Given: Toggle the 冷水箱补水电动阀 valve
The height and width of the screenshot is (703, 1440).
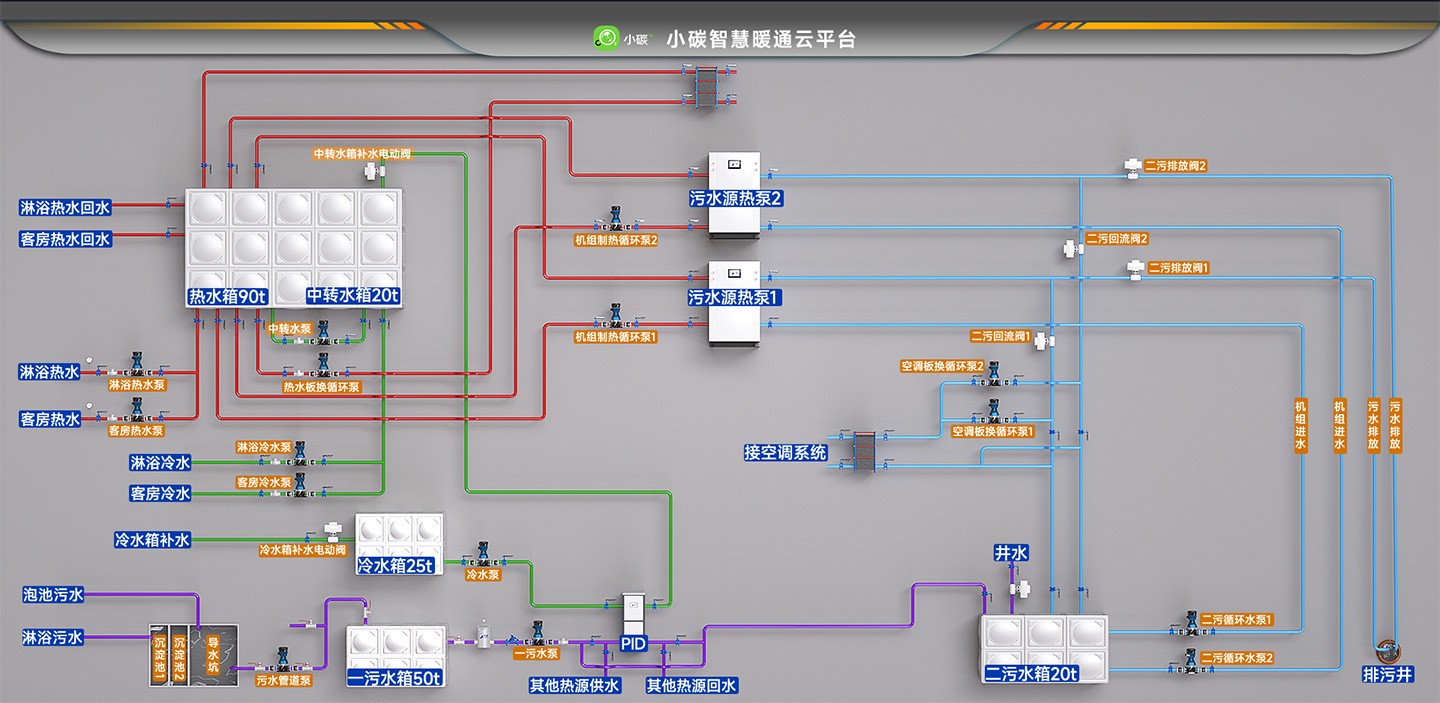Looking at the screenshot, I should tap(332, 531).
